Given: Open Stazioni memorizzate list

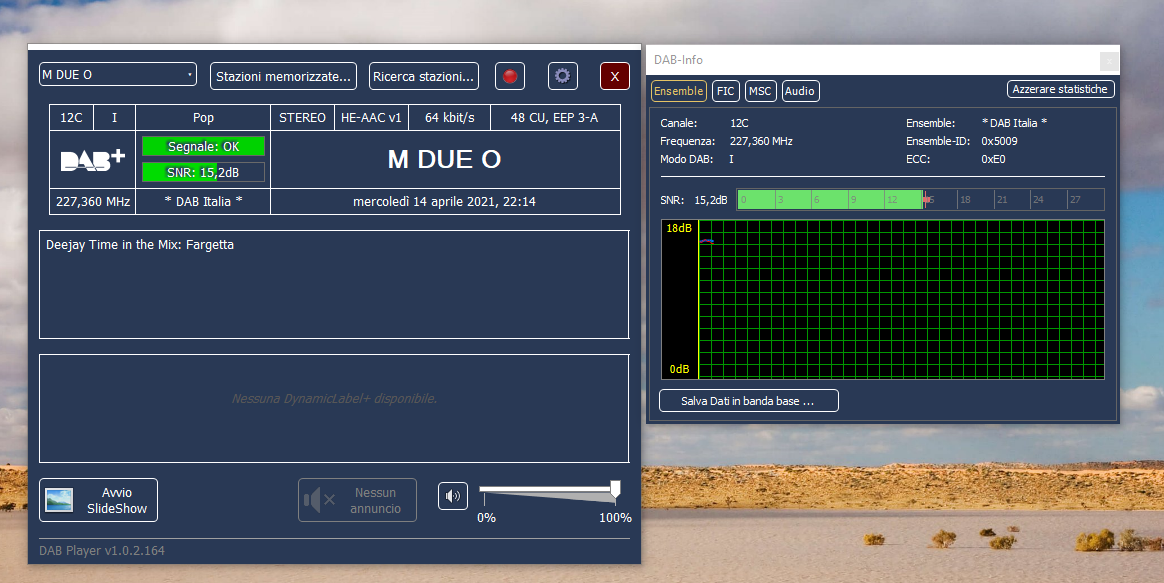Looking at the screenshot, I should [x=284, y=76].
